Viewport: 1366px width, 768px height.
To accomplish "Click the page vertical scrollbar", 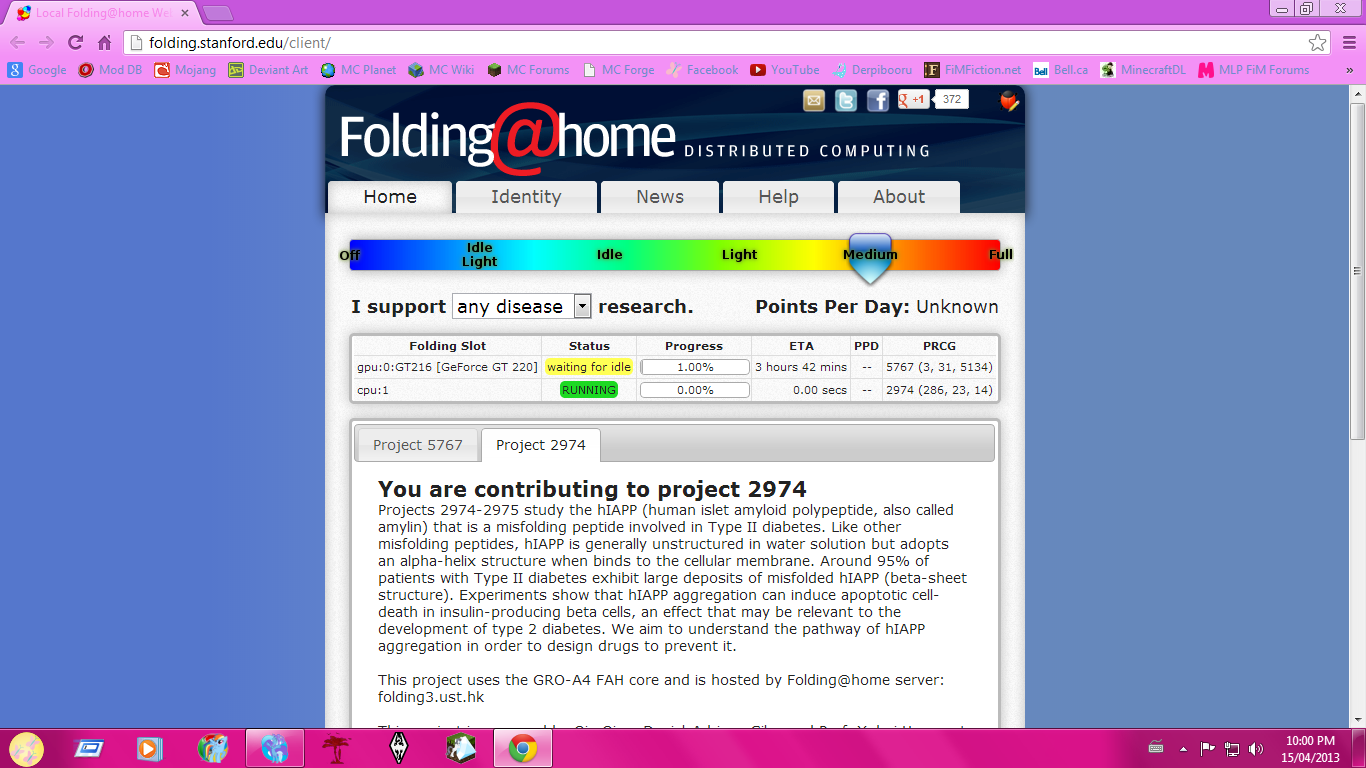I will click(x=1357, y=270).
